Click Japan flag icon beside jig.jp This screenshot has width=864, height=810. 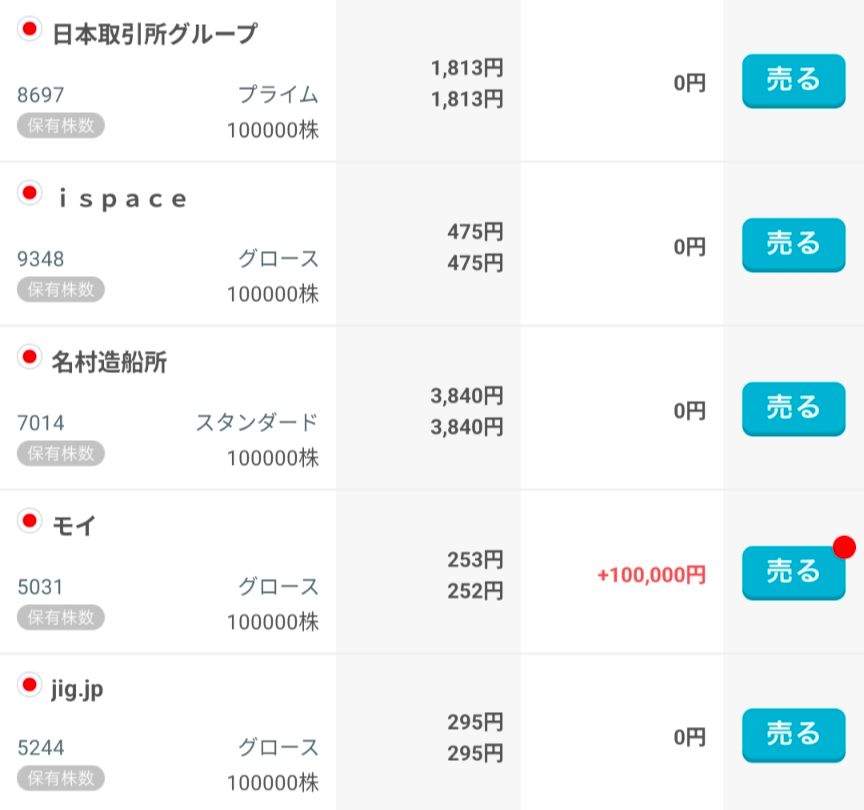29,685
